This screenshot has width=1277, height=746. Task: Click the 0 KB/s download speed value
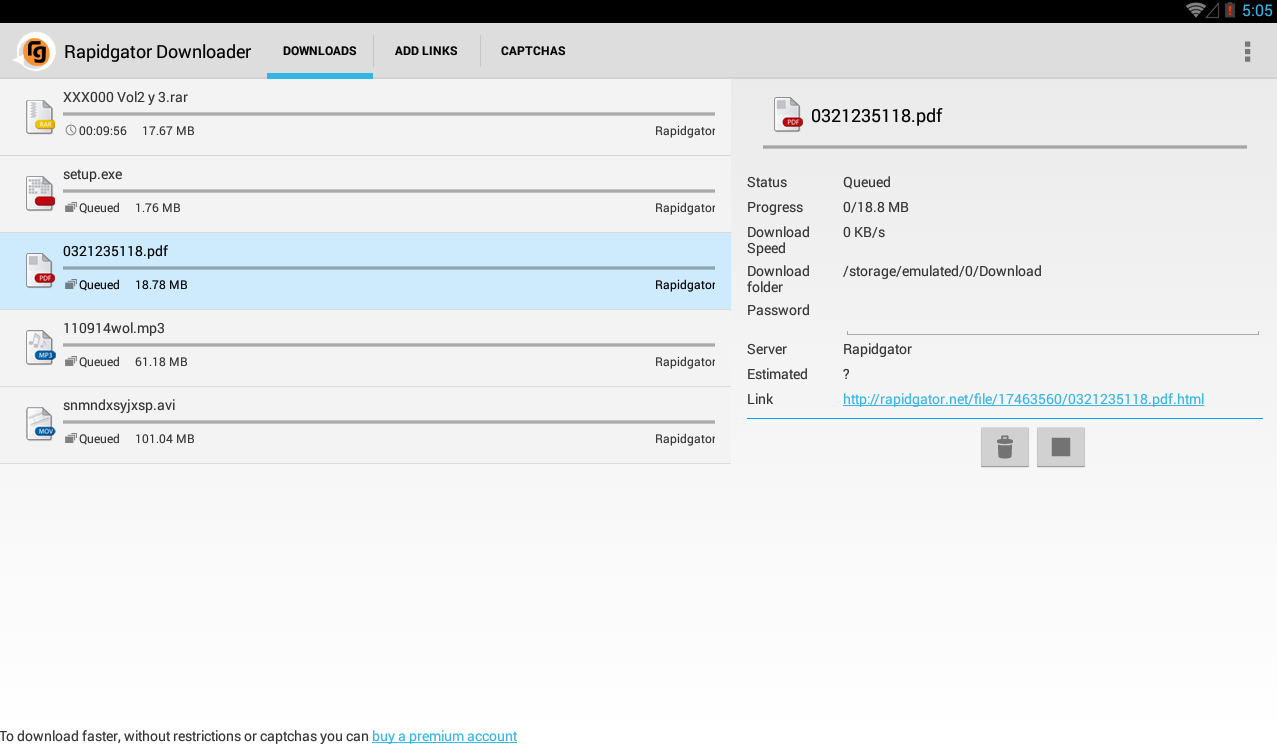coord(864,232)
